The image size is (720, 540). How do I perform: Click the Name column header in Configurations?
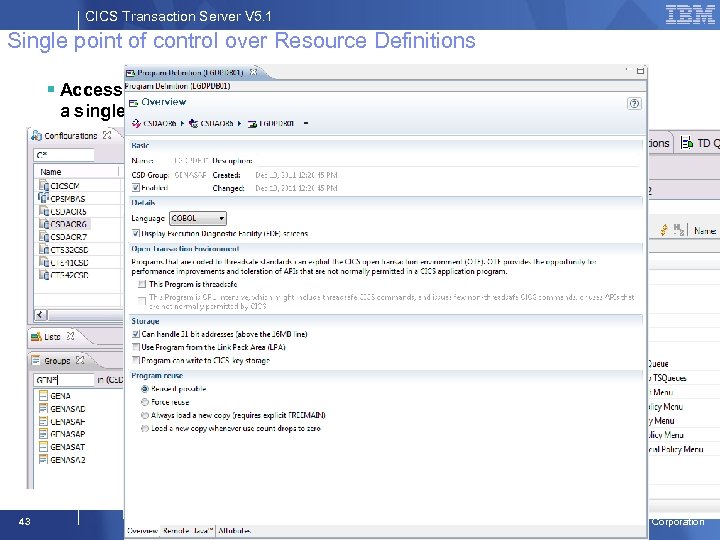77,172
